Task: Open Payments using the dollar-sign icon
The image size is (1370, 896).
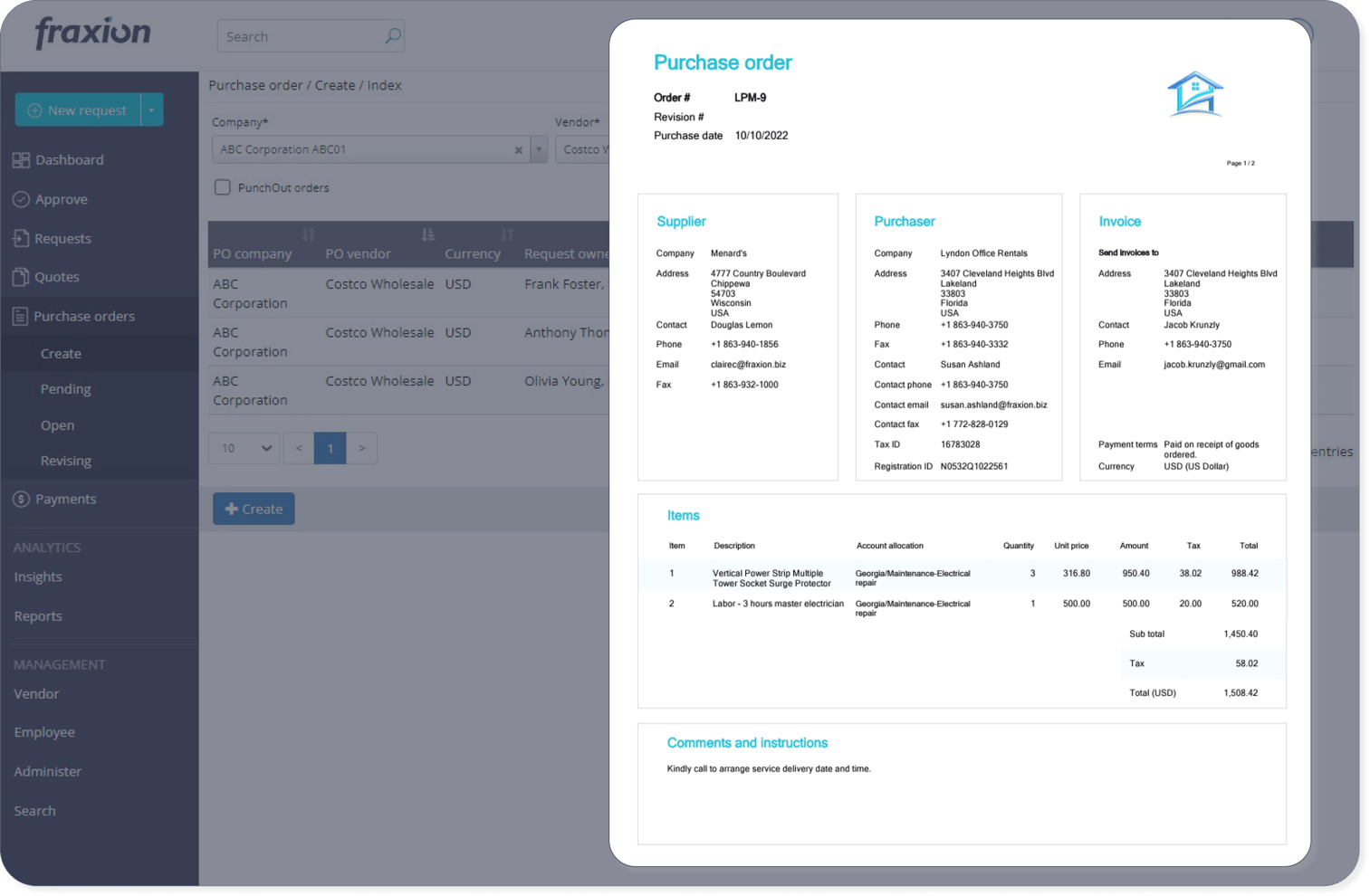Action: point(22,499)
